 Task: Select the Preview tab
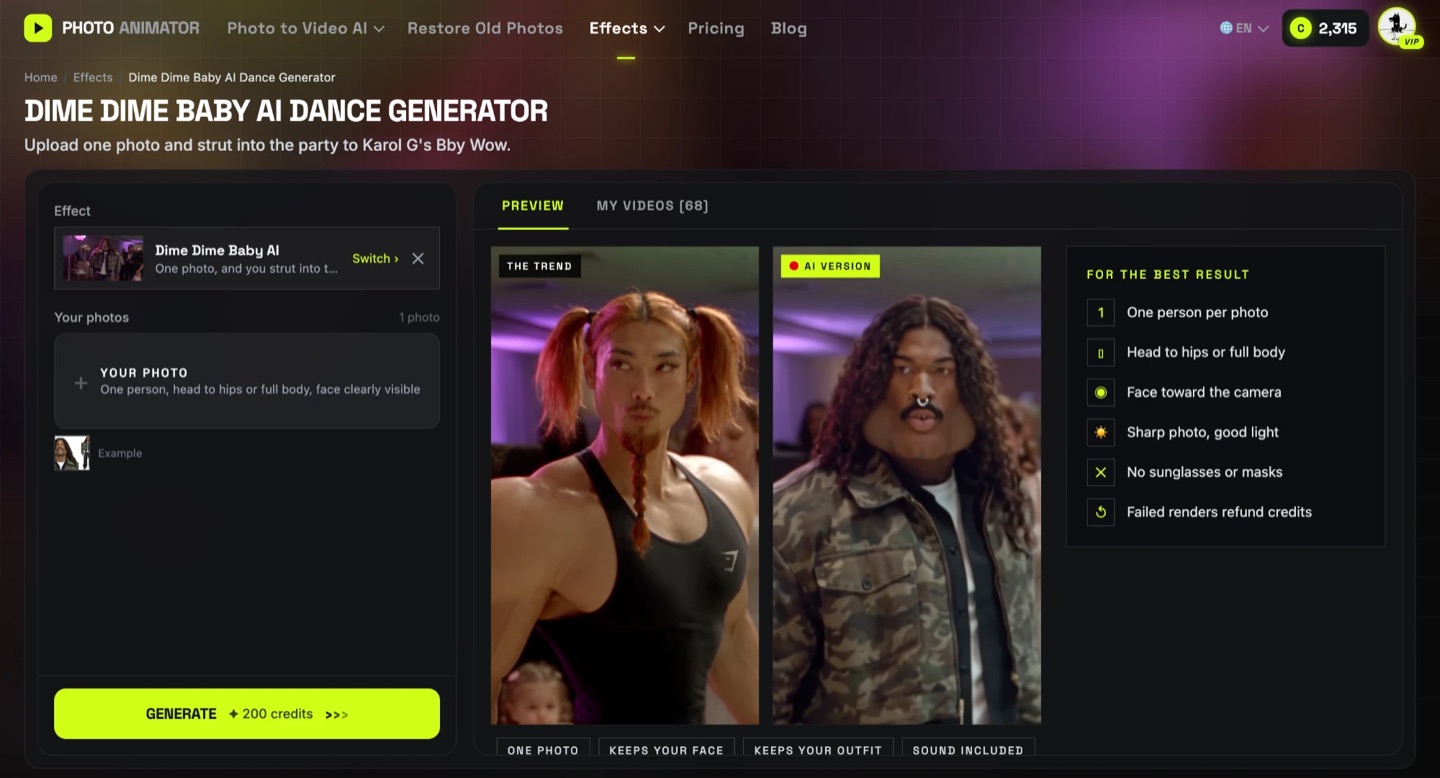533,206
